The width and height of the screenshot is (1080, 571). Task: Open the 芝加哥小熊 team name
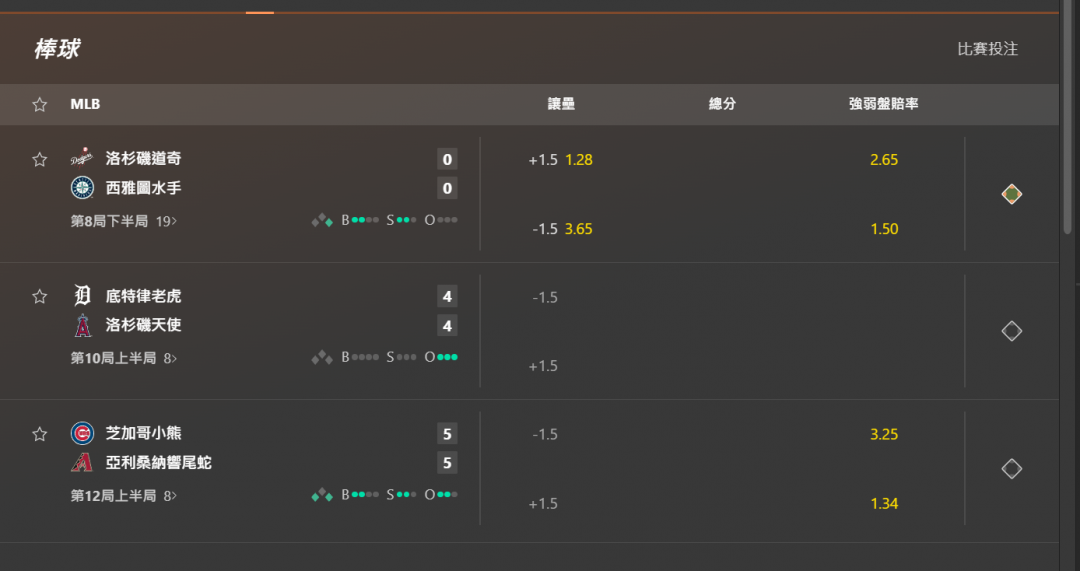[143, 433]
